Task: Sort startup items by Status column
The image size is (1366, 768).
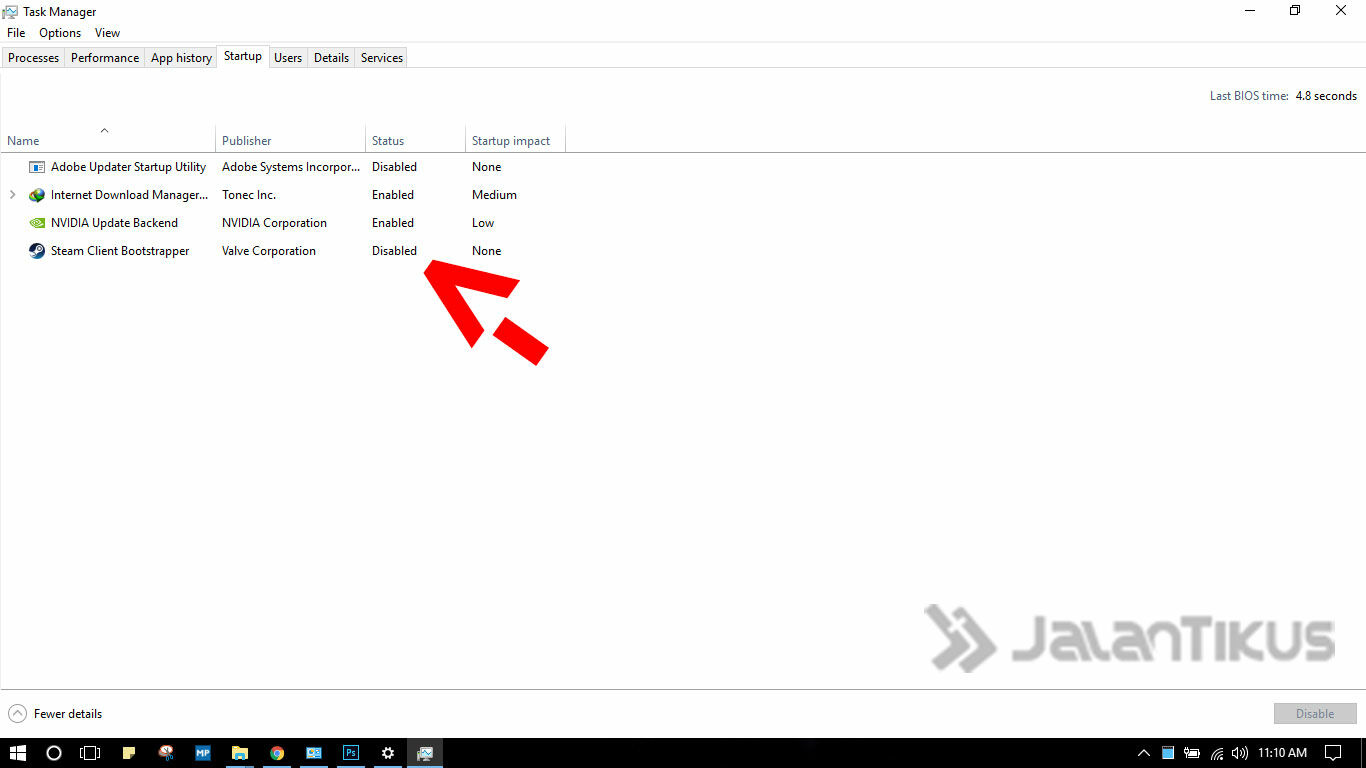Action: [x=416, y=139]
